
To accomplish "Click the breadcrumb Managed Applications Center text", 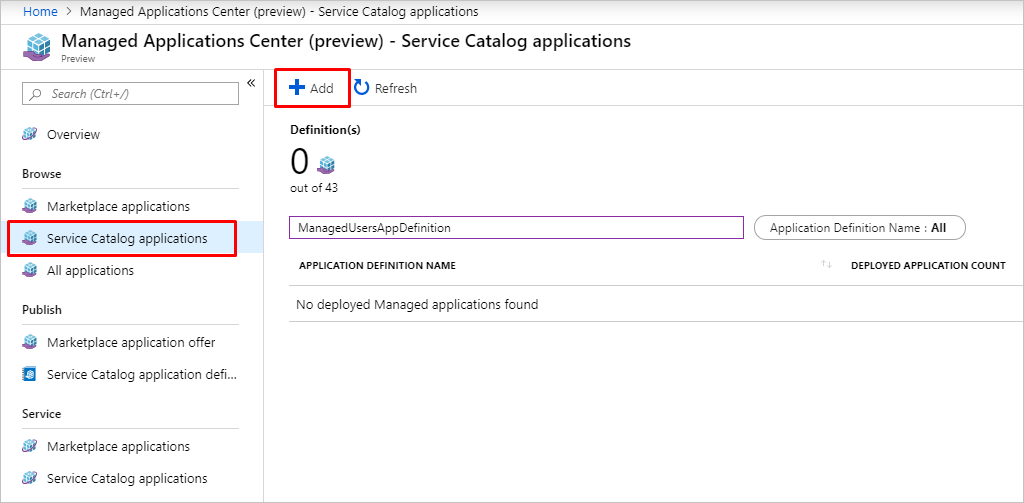I will [281, 12].
